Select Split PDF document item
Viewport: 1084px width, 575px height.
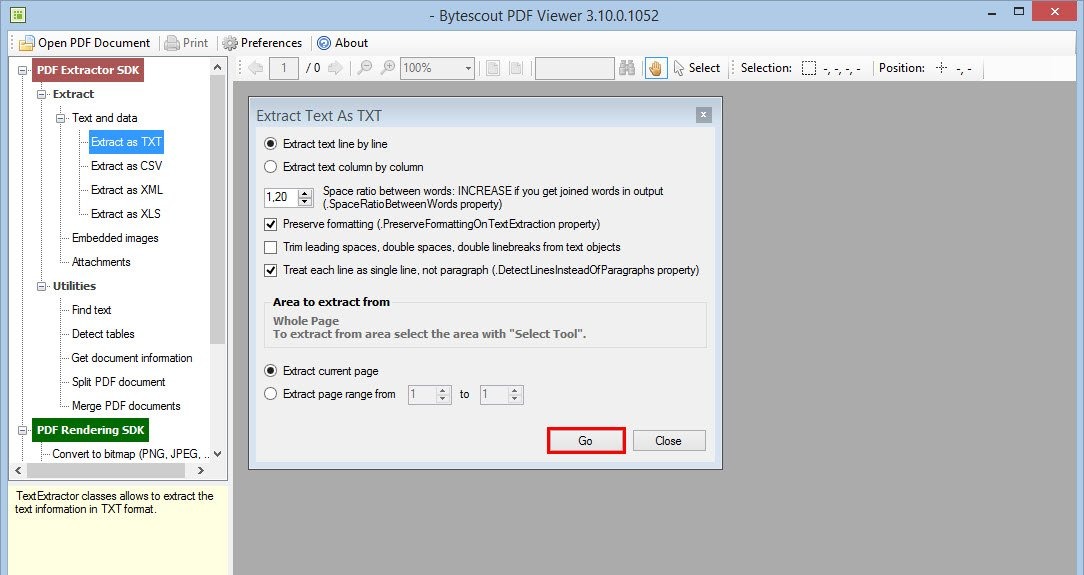pos(118,381)
